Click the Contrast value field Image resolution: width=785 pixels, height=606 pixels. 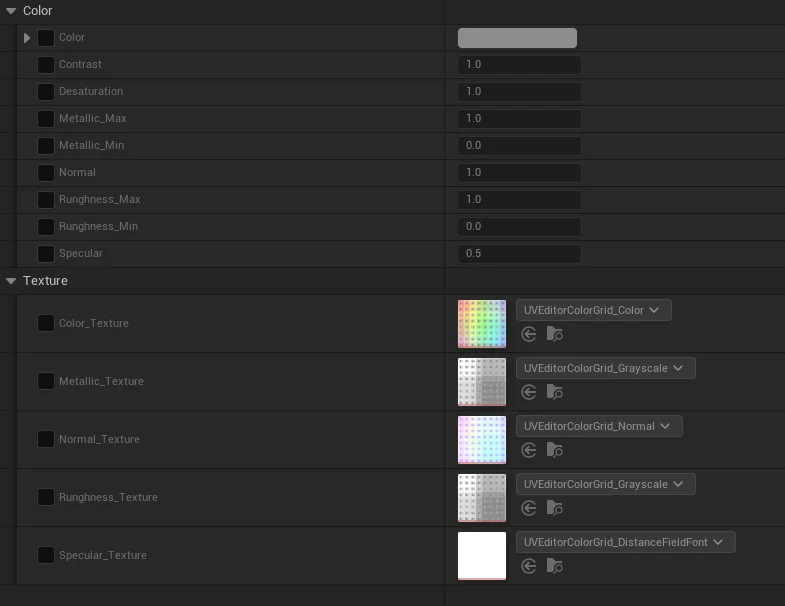[x=520, y=65]
